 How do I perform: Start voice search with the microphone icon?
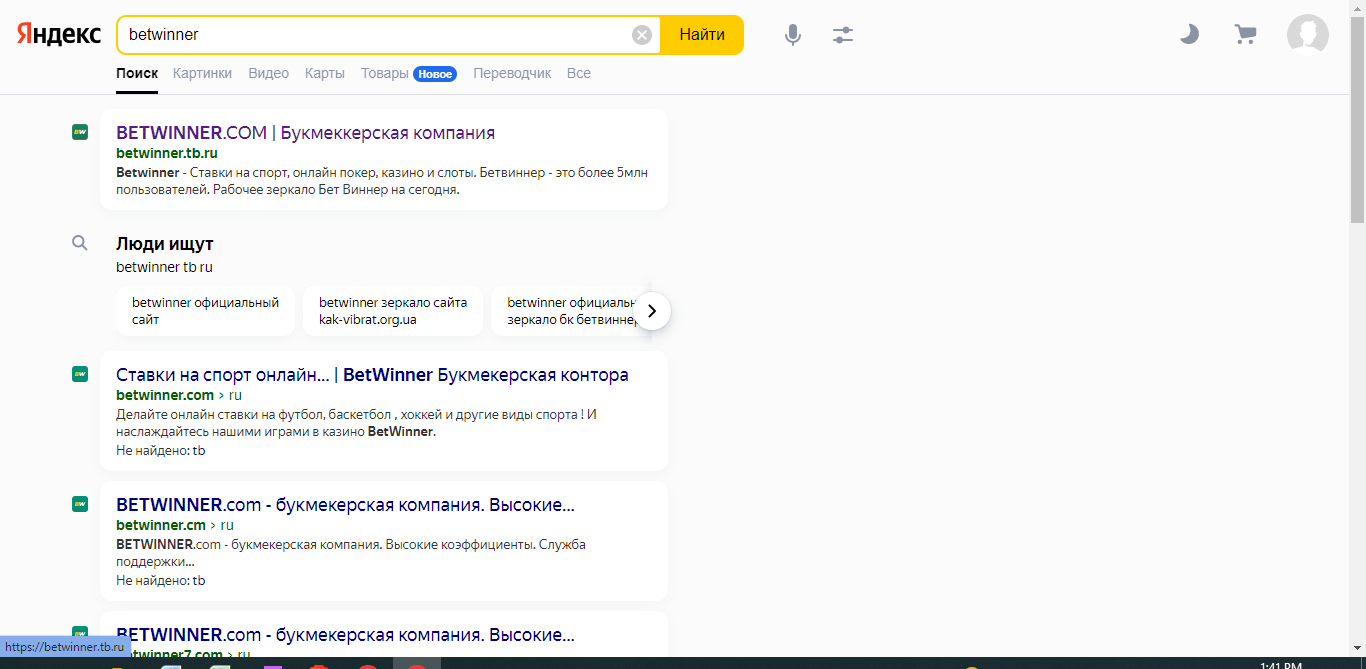[x=793, y=35]
